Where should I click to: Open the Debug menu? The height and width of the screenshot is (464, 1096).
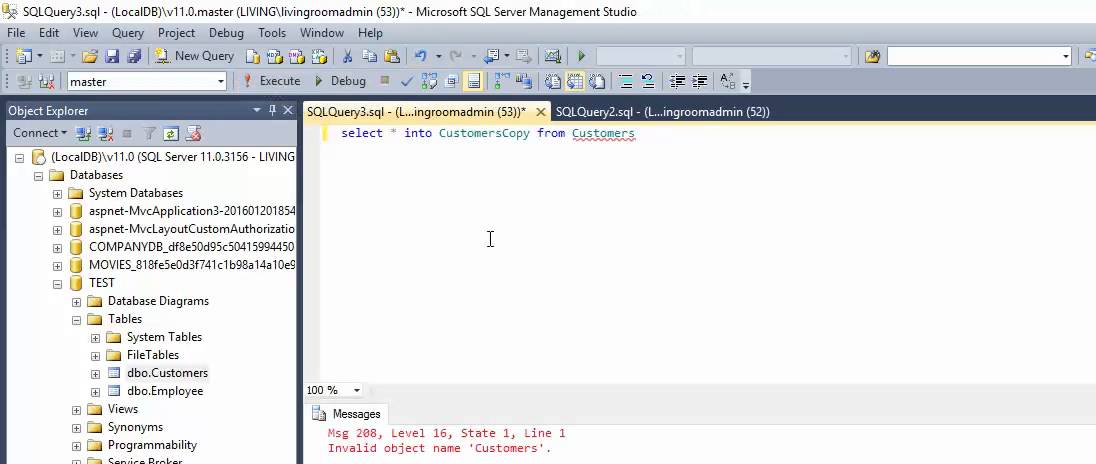pyautogui.click(x=226, y=33)
